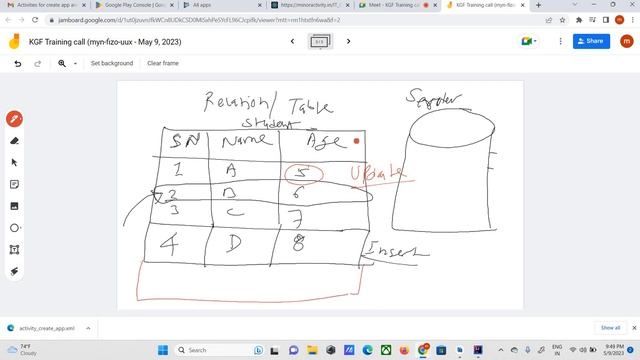The height and width of the screenshot is (360, 640).
Task: Show hidden system tray icons
Action: [x=501, y=350]
